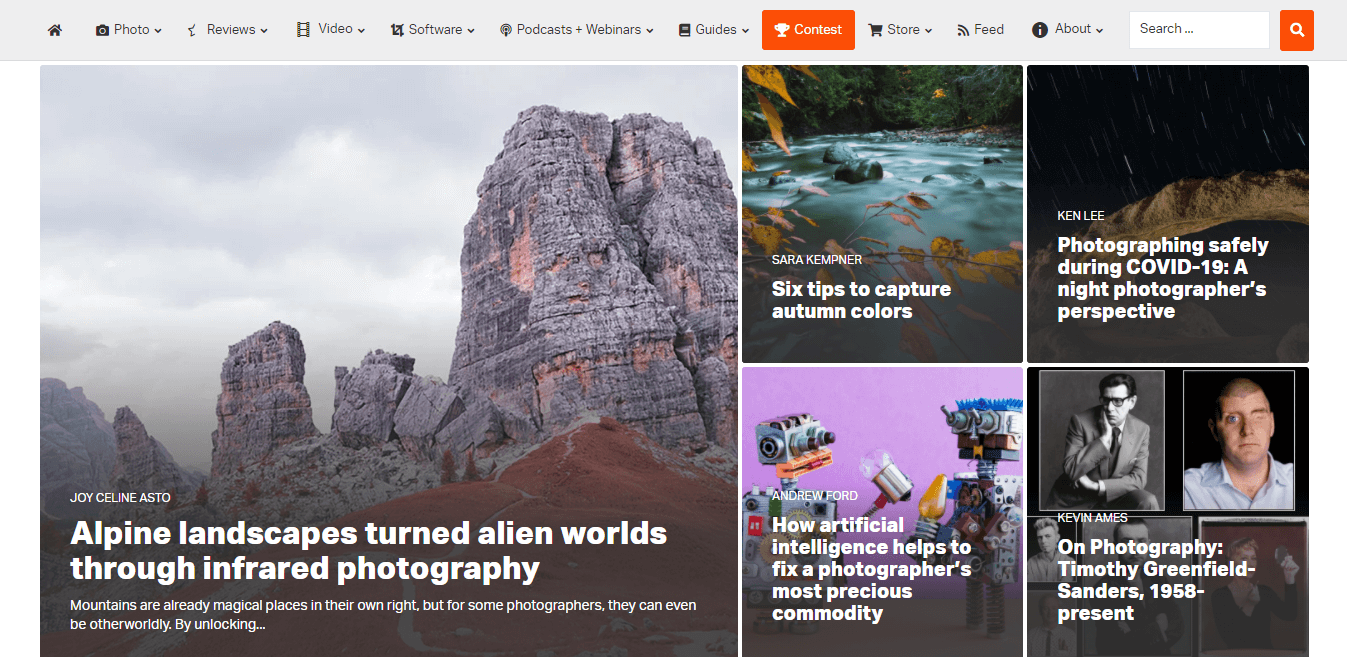Screen dimensions: 1347x657
Task: Click the book icon beside Guides
Action: [x=684, y=30]
